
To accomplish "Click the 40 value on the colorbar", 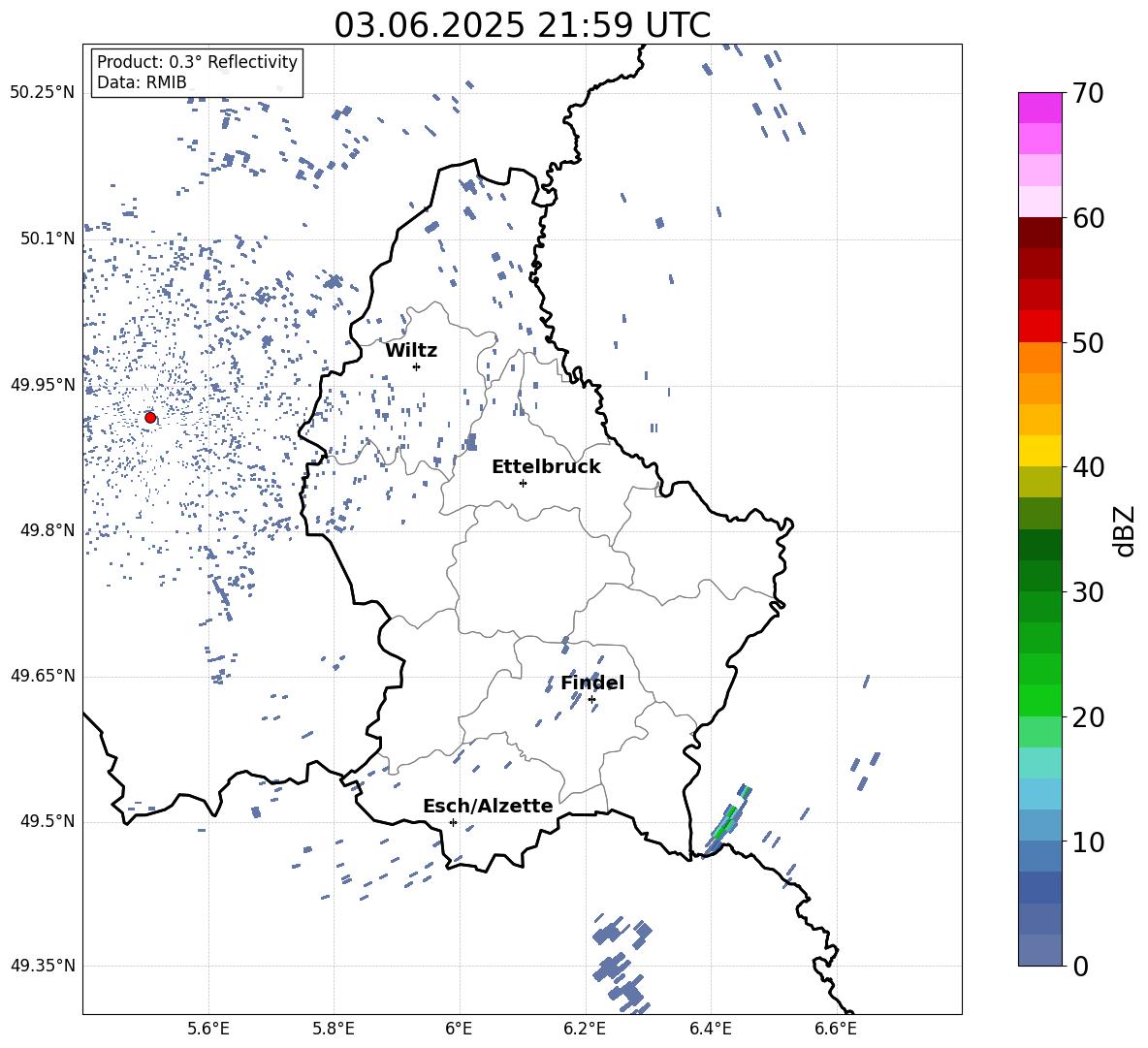I will point(1088,467).
